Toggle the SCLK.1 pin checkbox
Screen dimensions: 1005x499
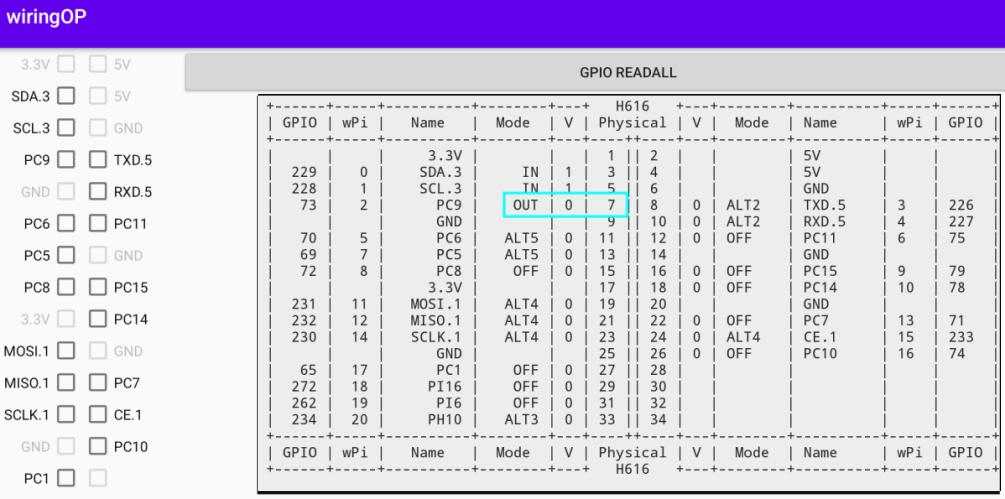66,414
